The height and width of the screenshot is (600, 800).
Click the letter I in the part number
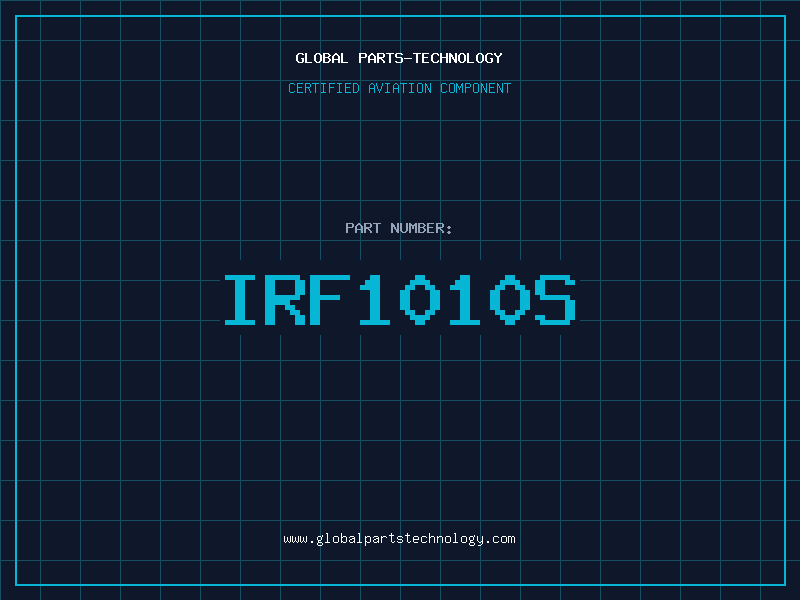241,300
